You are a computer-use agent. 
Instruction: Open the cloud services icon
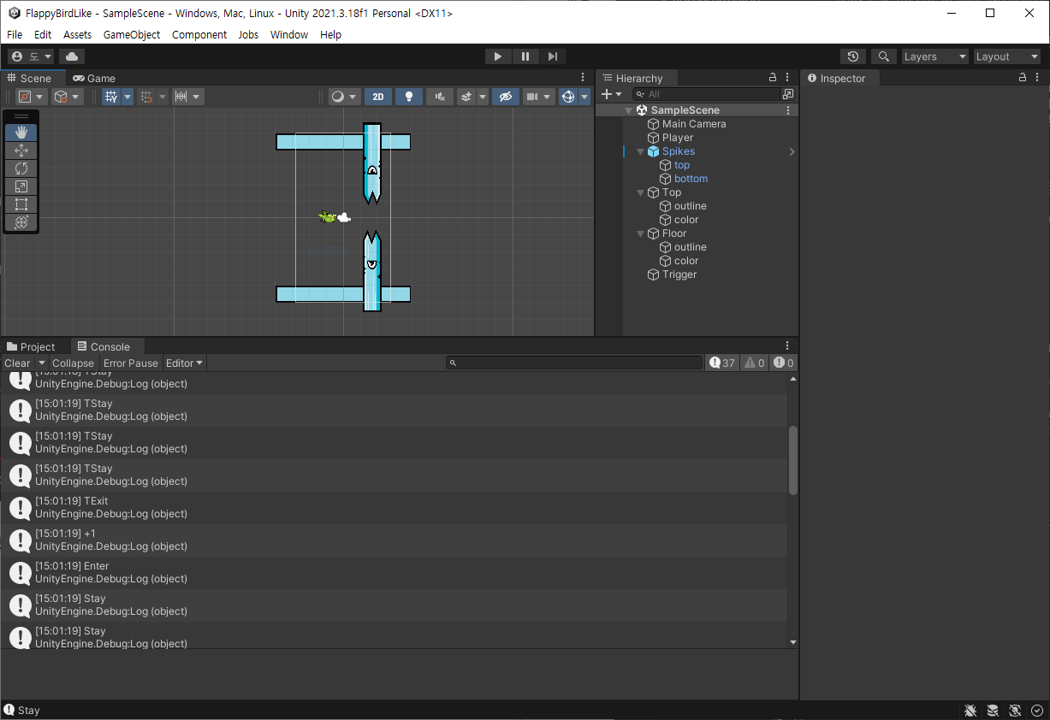(72, 56)
